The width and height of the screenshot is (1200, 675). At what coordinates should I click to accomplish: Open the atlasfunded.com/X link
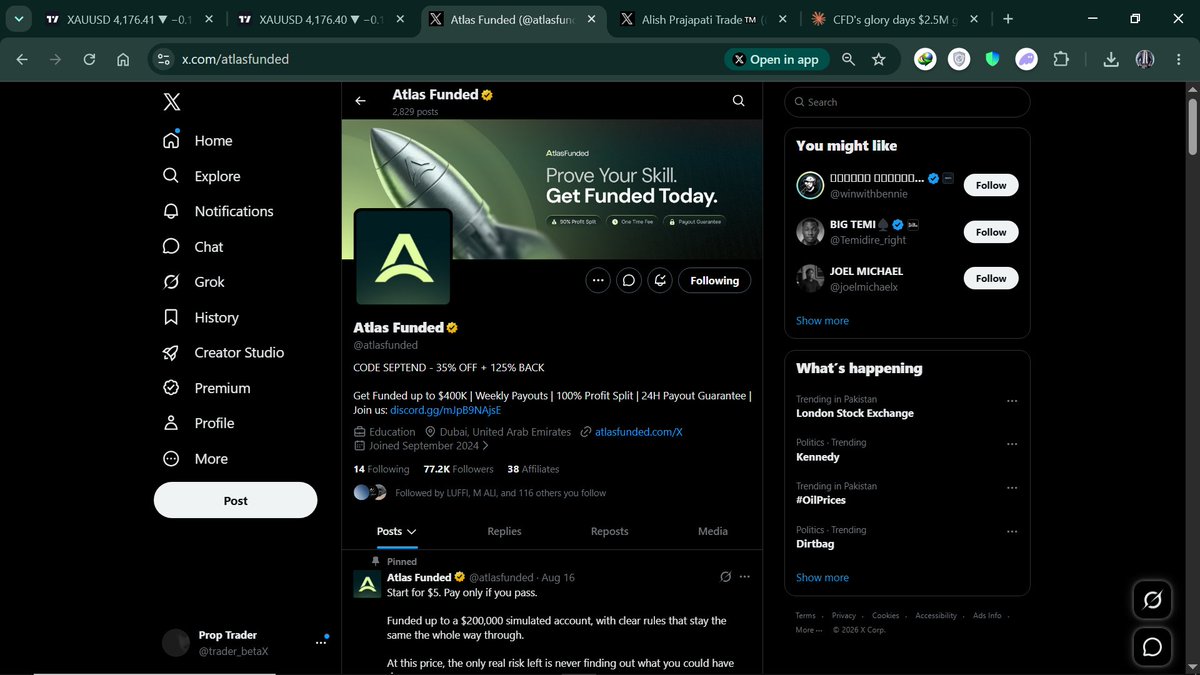[638, 432]
